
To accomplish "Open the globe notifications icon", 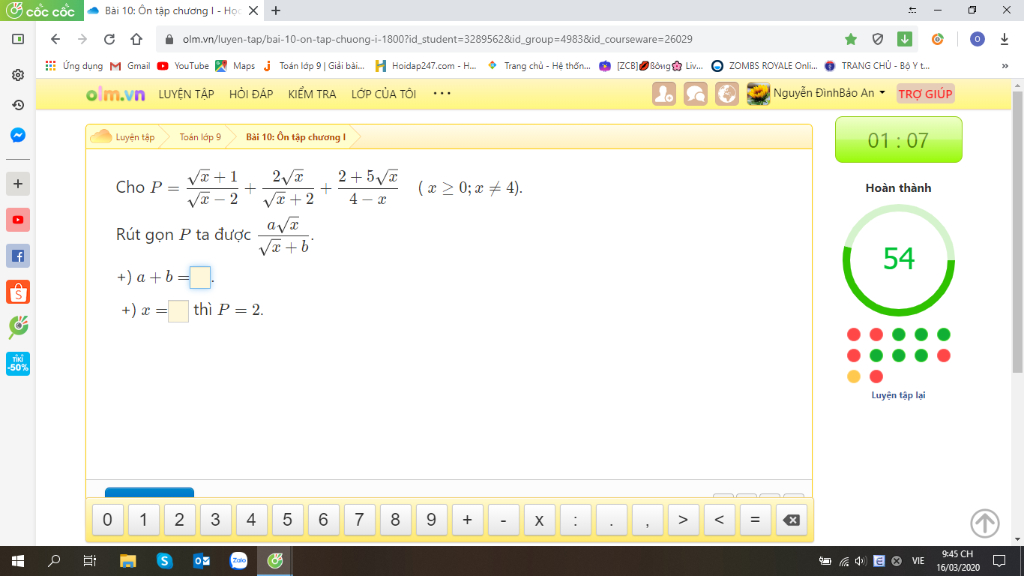I will (x=726, y=94).
